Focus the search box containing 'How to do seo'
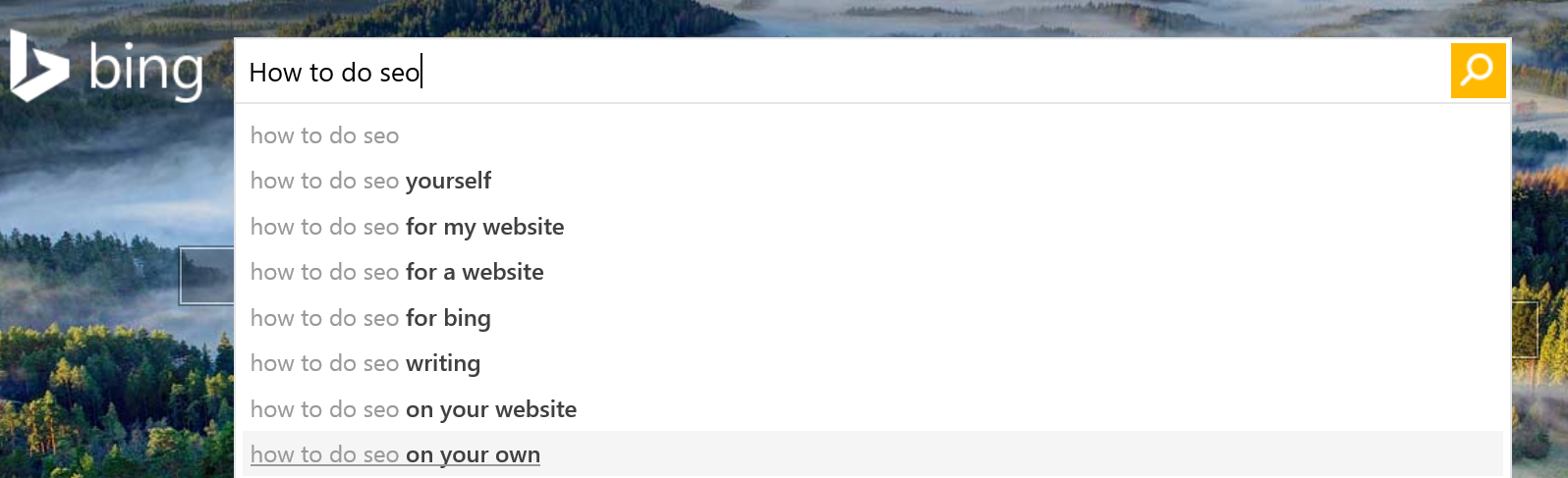 (x=842, y=71)
